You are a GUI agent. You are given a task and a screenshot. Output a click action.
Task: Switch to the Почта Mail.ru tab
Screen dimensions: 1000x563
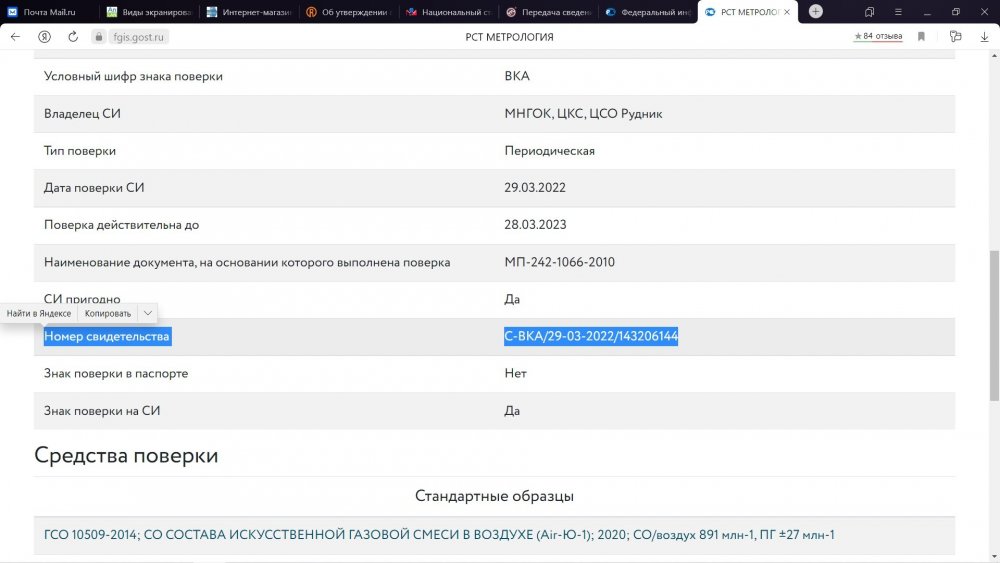coord(50,12)
